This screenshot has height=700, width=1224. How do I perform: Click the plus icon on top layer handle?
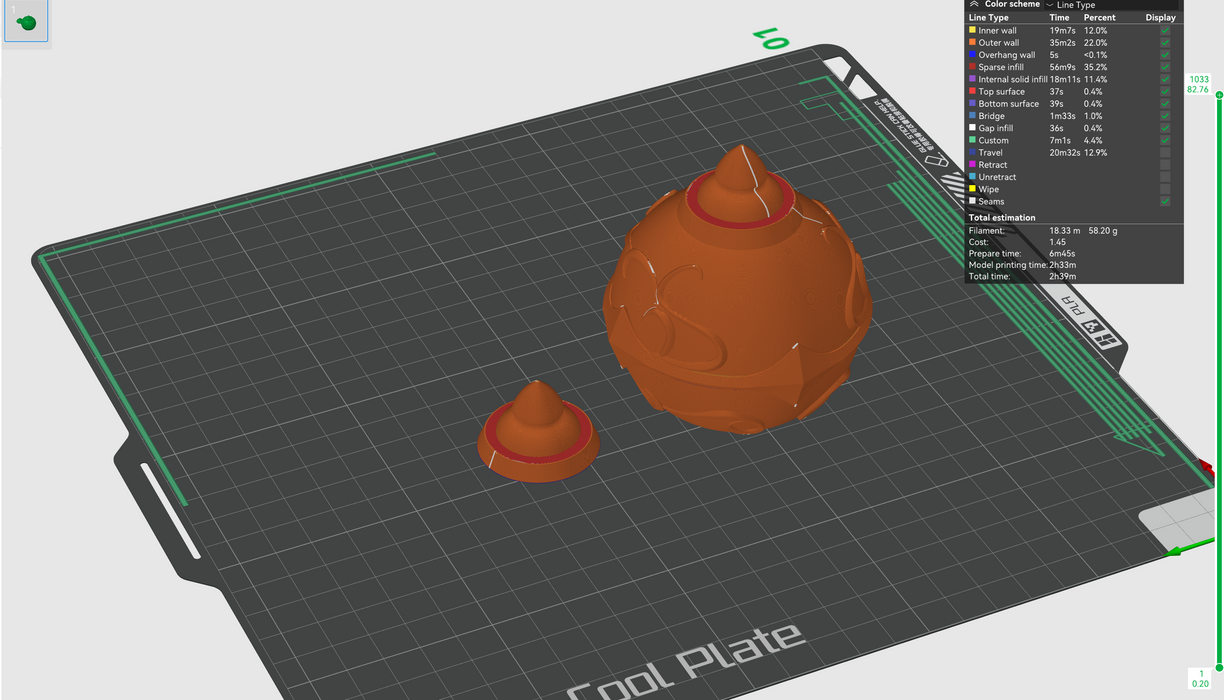click(x=1218, y=94)
